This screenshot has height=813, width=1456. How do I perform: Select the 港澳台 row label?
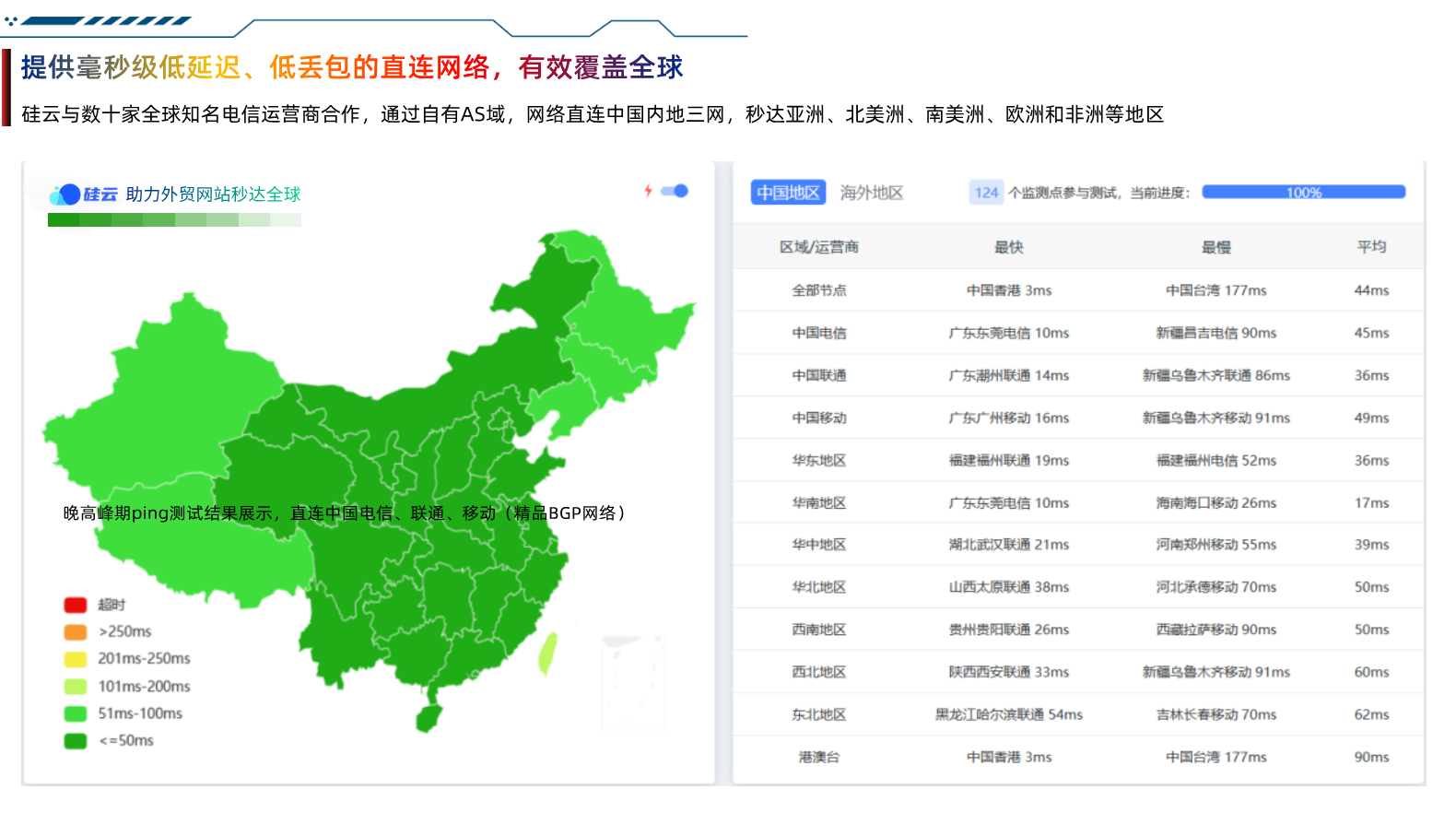point(818,757)
